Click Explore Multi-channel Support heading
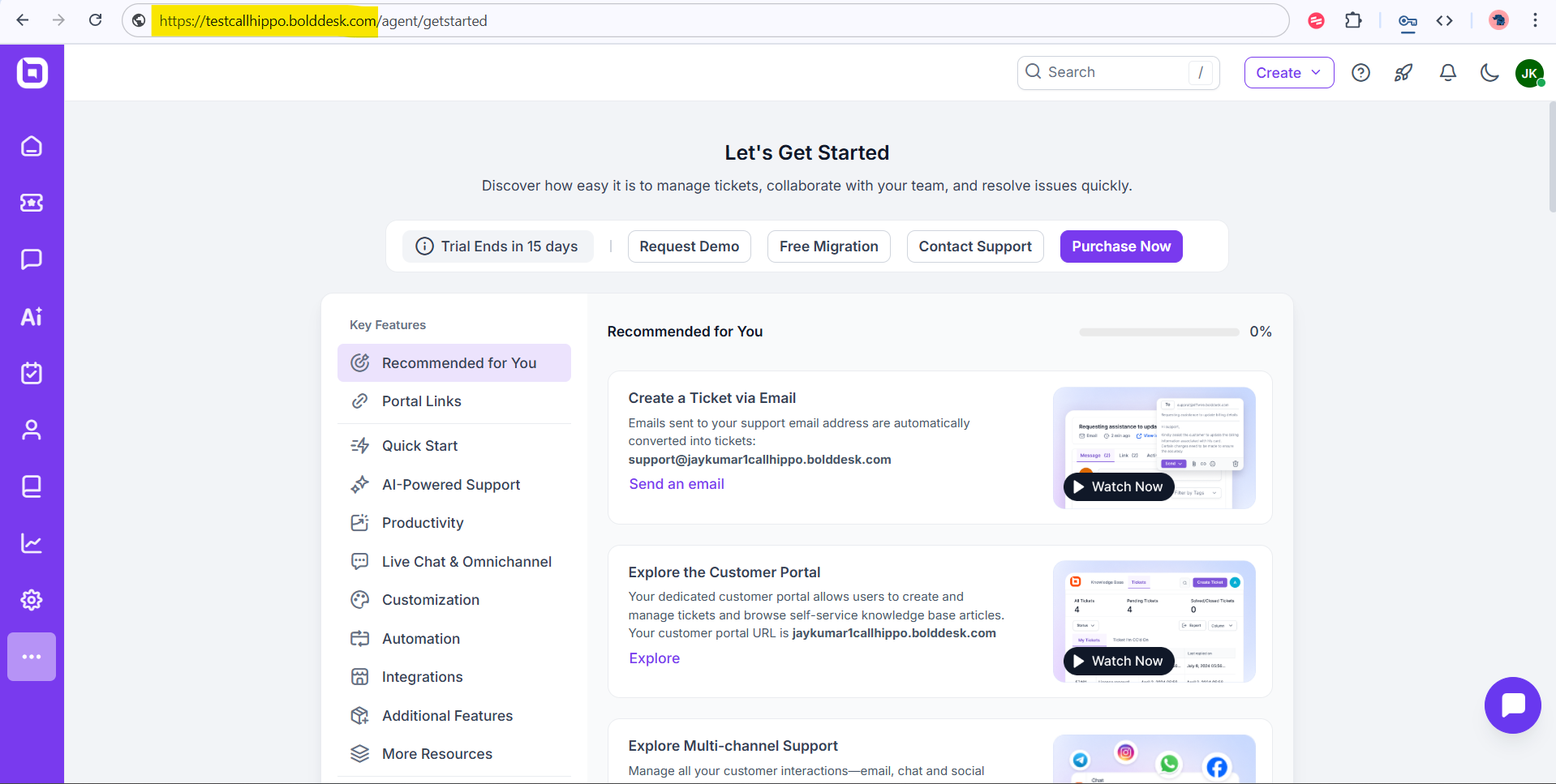The height and width of the screenshot is (784, 1556). [733, 746]
